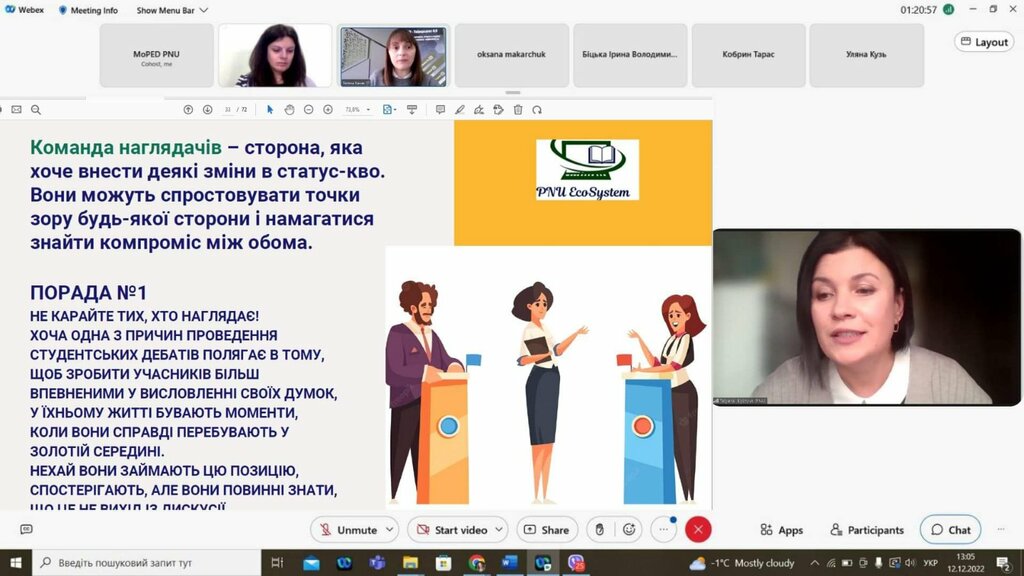Click the zoom in plus icon in PDF toolbar
This screenshot has height=576, width=1024.
(x=328, y=109)
